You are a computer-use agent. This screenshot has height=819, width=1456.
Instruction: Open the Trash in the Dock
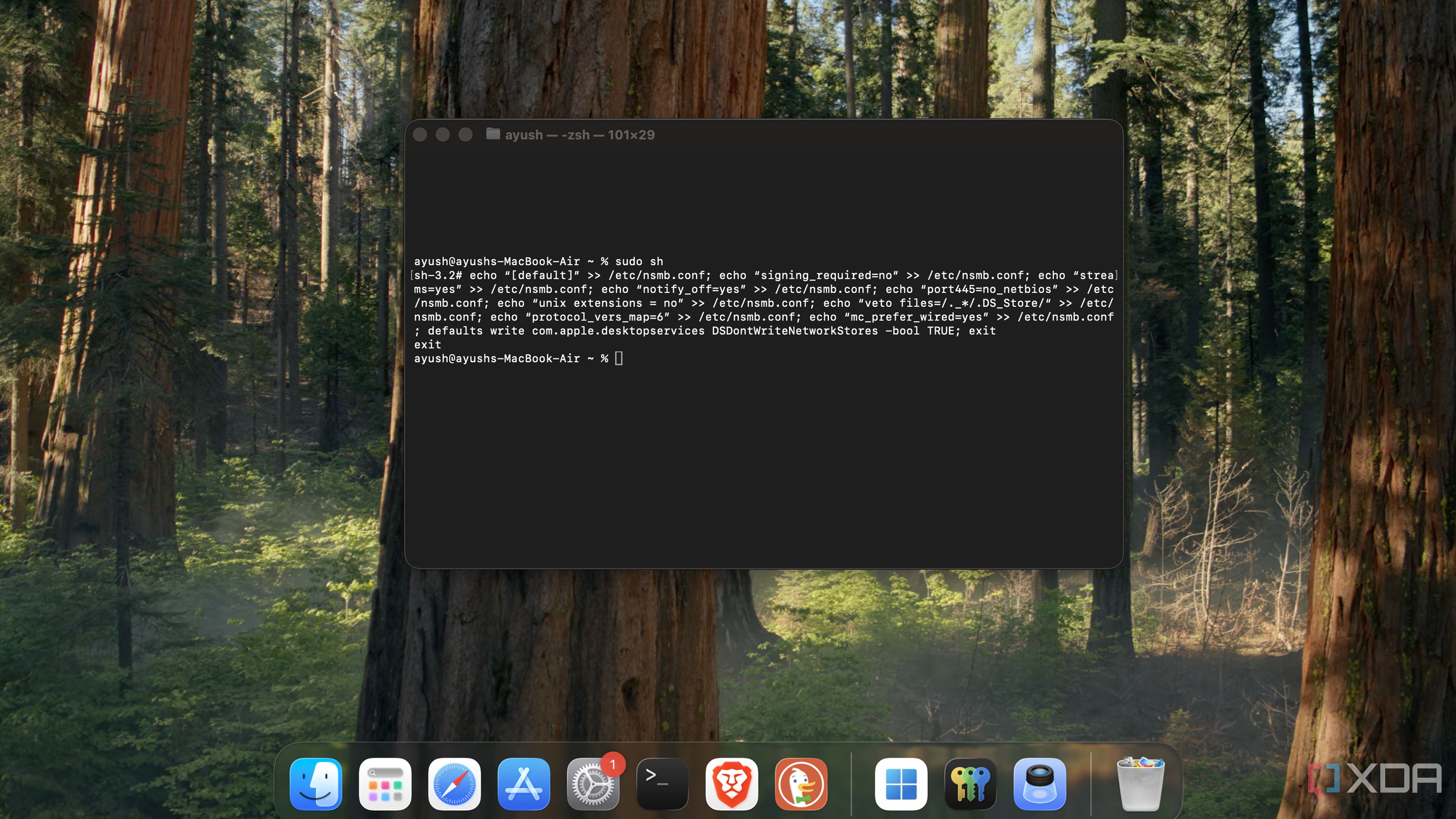point(1141,784)
